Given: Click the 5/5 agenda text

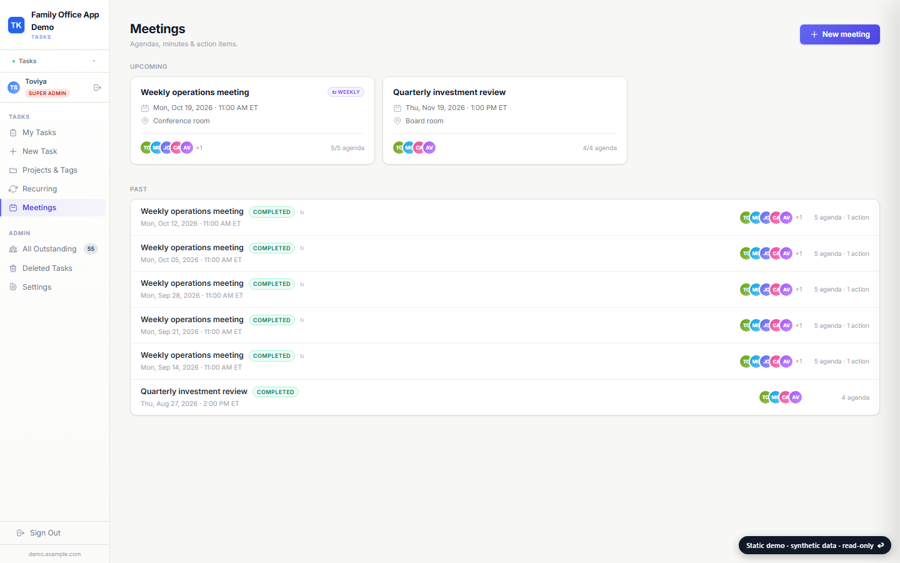Looking at the screenshot, I should [347, 148].
